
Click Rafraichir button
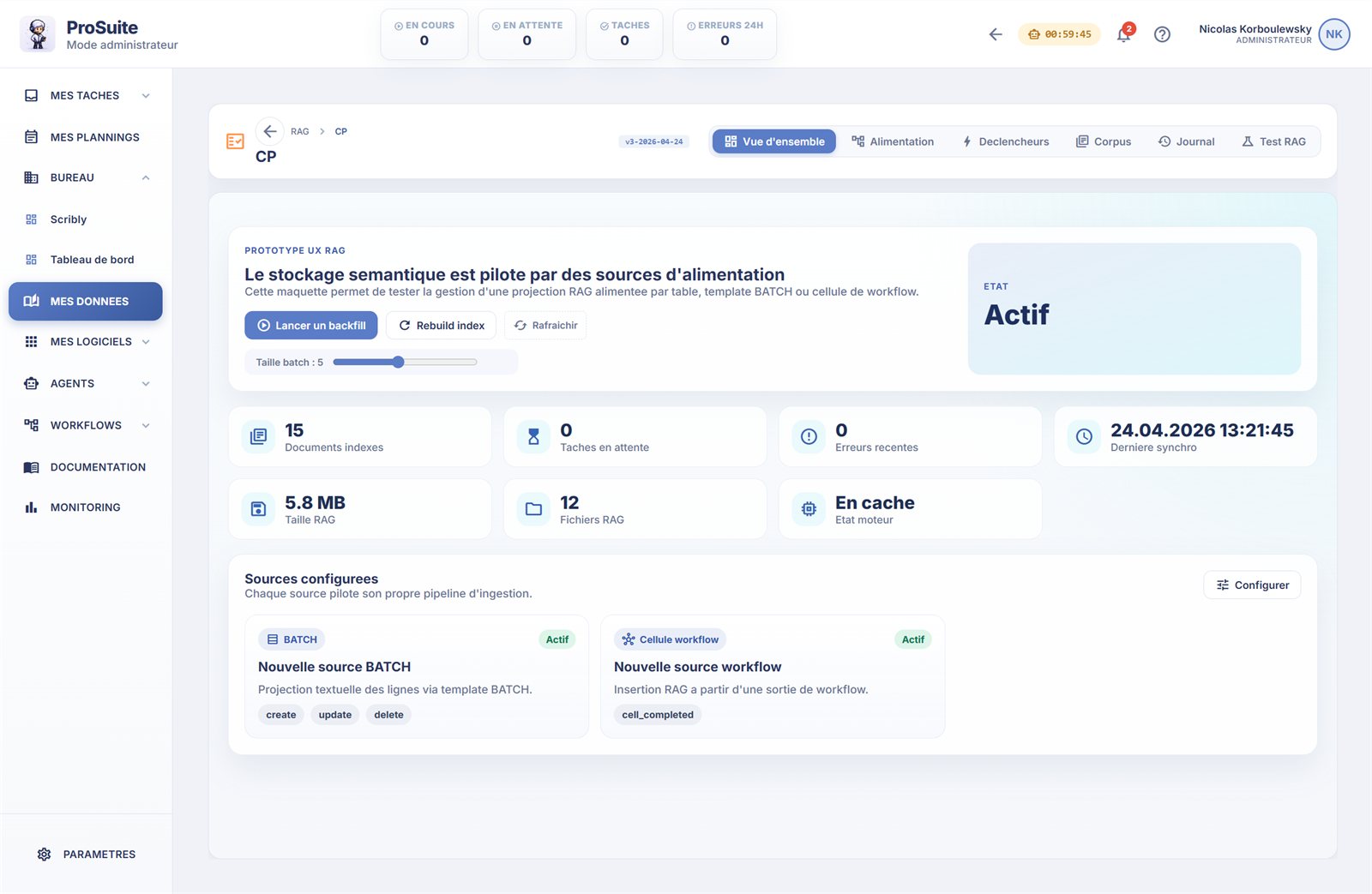(545, 325)
